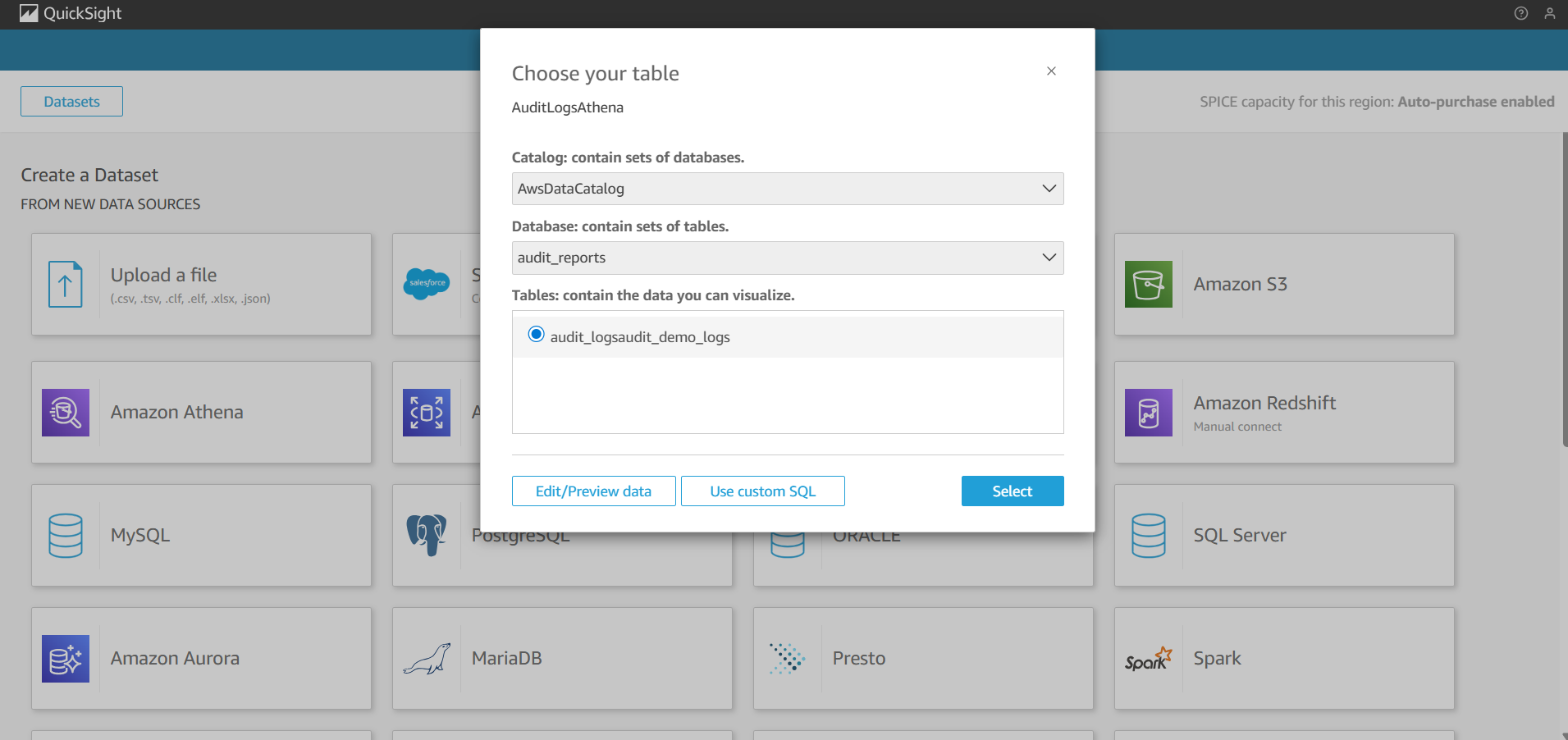Click the Auto-purchase enabled SPICE text
Viewport: 1568px width, 740px height.
tap(1476, 102)
